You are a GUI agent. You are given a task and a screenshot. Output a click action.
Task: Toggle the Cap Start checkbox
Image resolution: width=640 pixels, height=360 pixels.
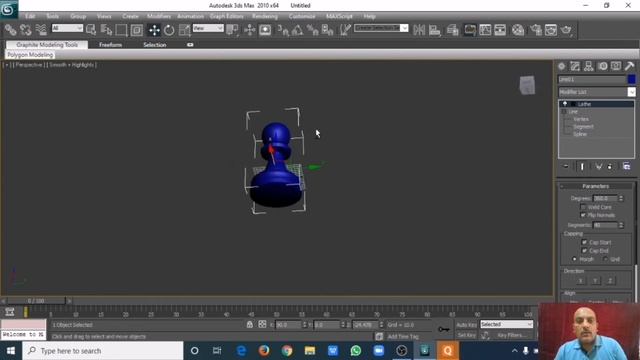[584, 242]
